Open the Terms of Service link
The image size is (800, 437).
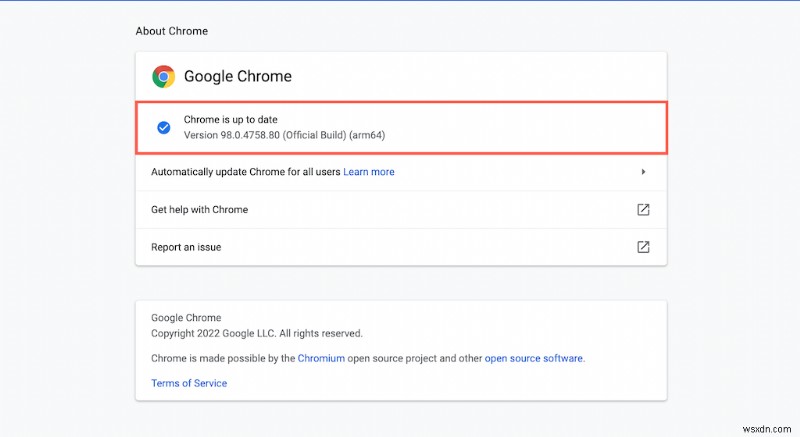(189, 383)
